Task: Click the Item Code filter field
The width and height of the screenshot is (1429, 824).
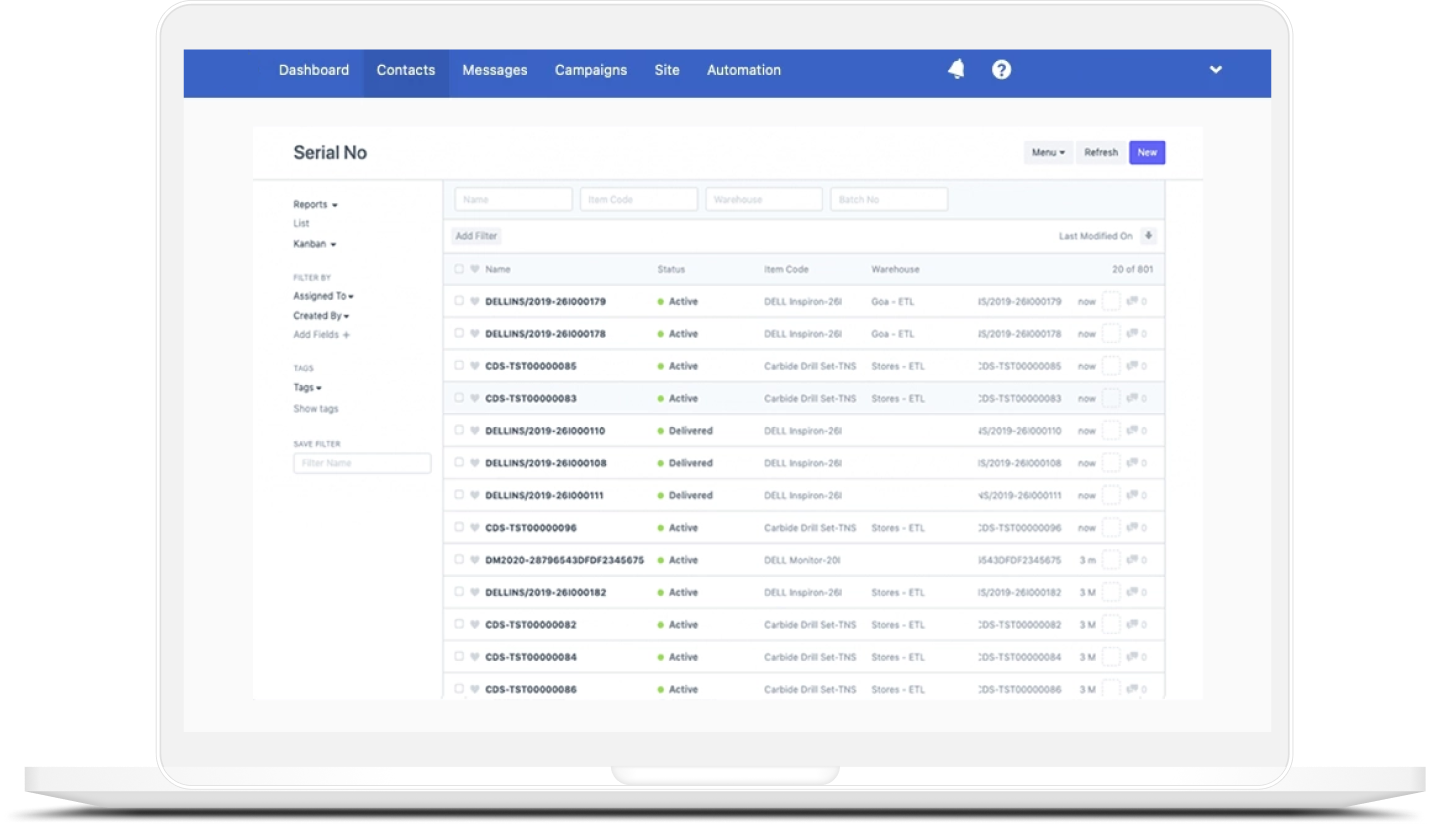Action: tap(638, 199)
